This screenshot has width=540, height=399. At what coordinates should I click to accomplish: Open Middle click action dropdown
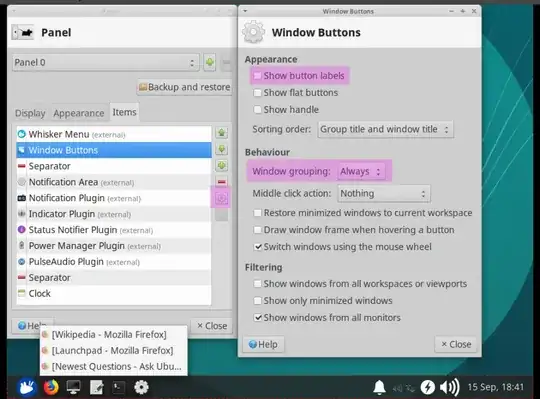(x=384, y=193)
